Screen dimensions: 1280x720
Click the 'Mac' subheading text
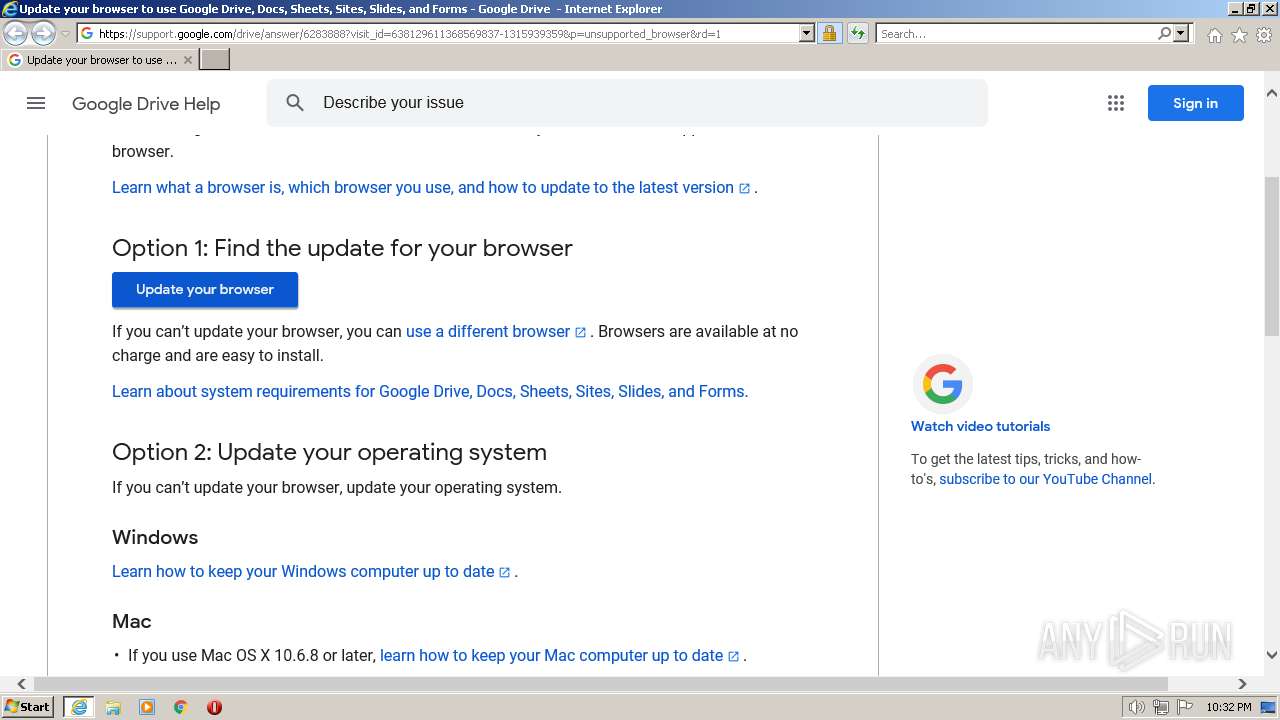(132, 621)
